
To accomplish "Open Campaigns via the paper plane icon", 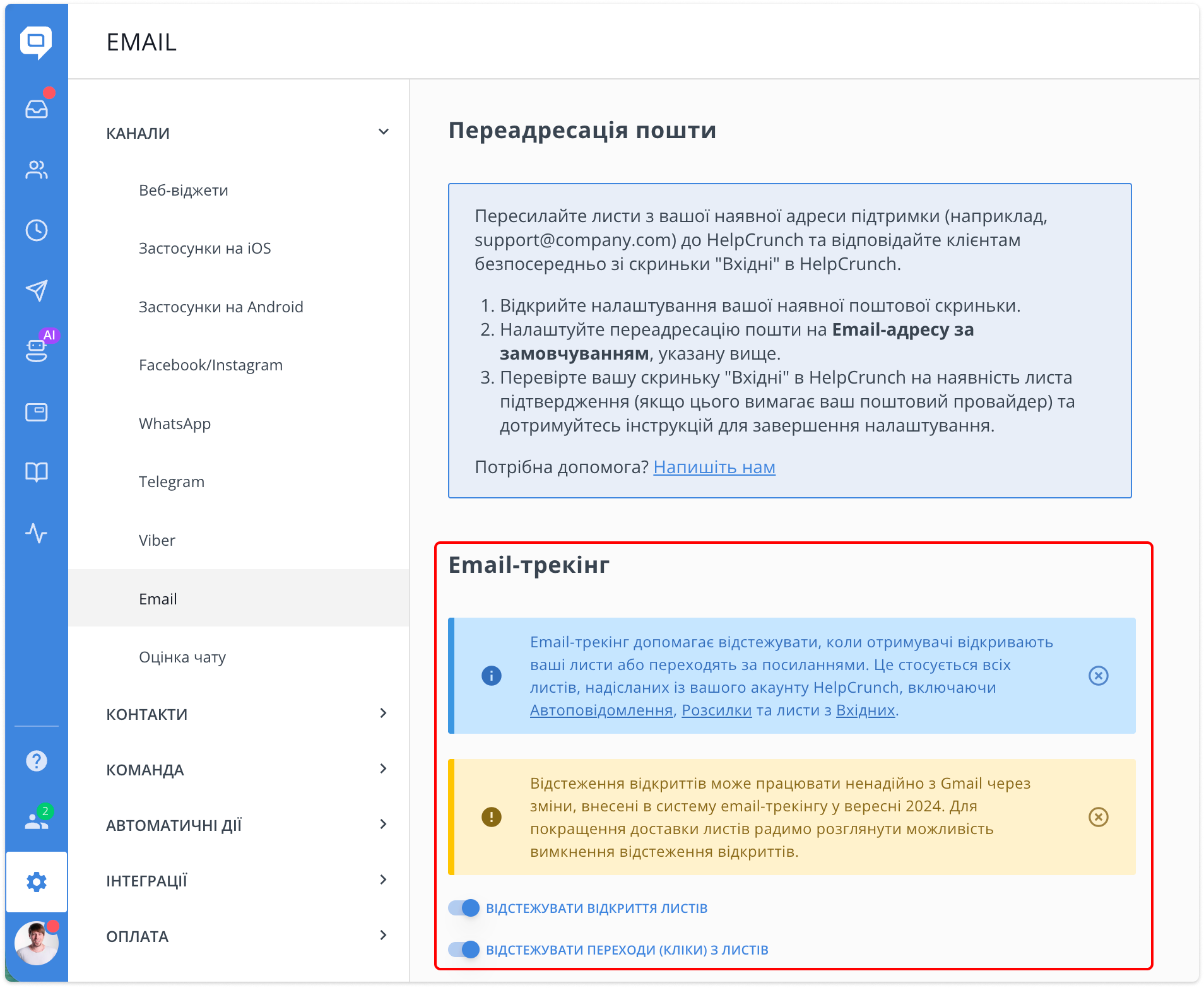I will (37, 290).
